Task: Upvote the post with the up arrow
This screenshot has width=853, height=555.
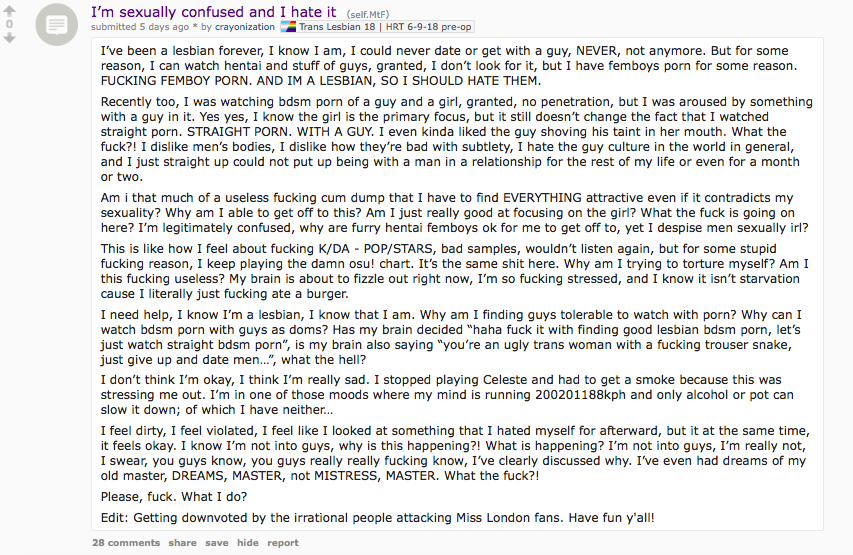Action: pyautogui.click(x=9, y=10)
